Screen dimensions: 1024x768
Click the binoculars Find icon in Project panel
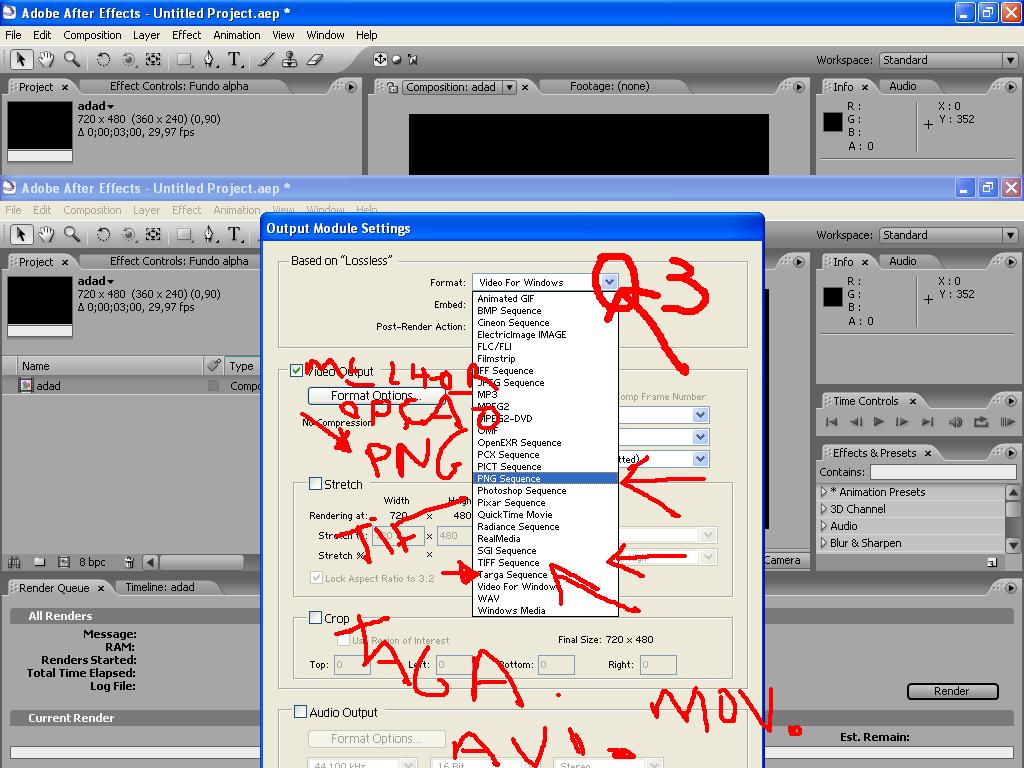14,562
